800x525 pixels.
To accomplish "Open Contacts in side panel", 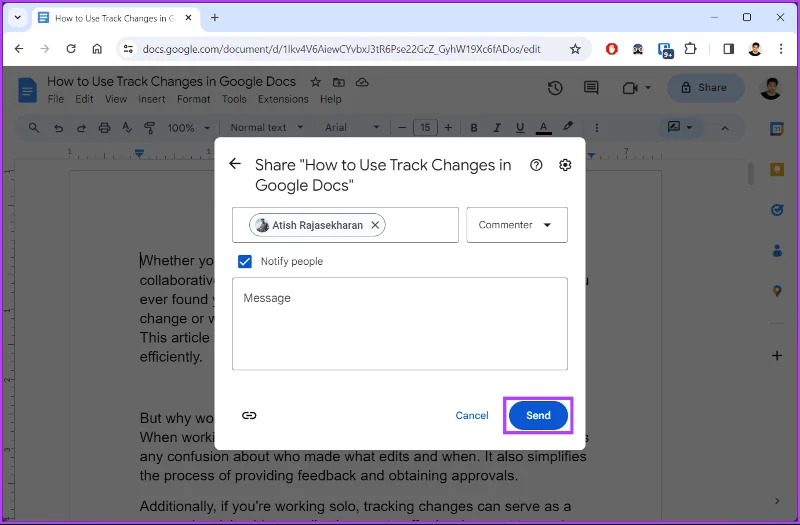I will click(777, 251).
